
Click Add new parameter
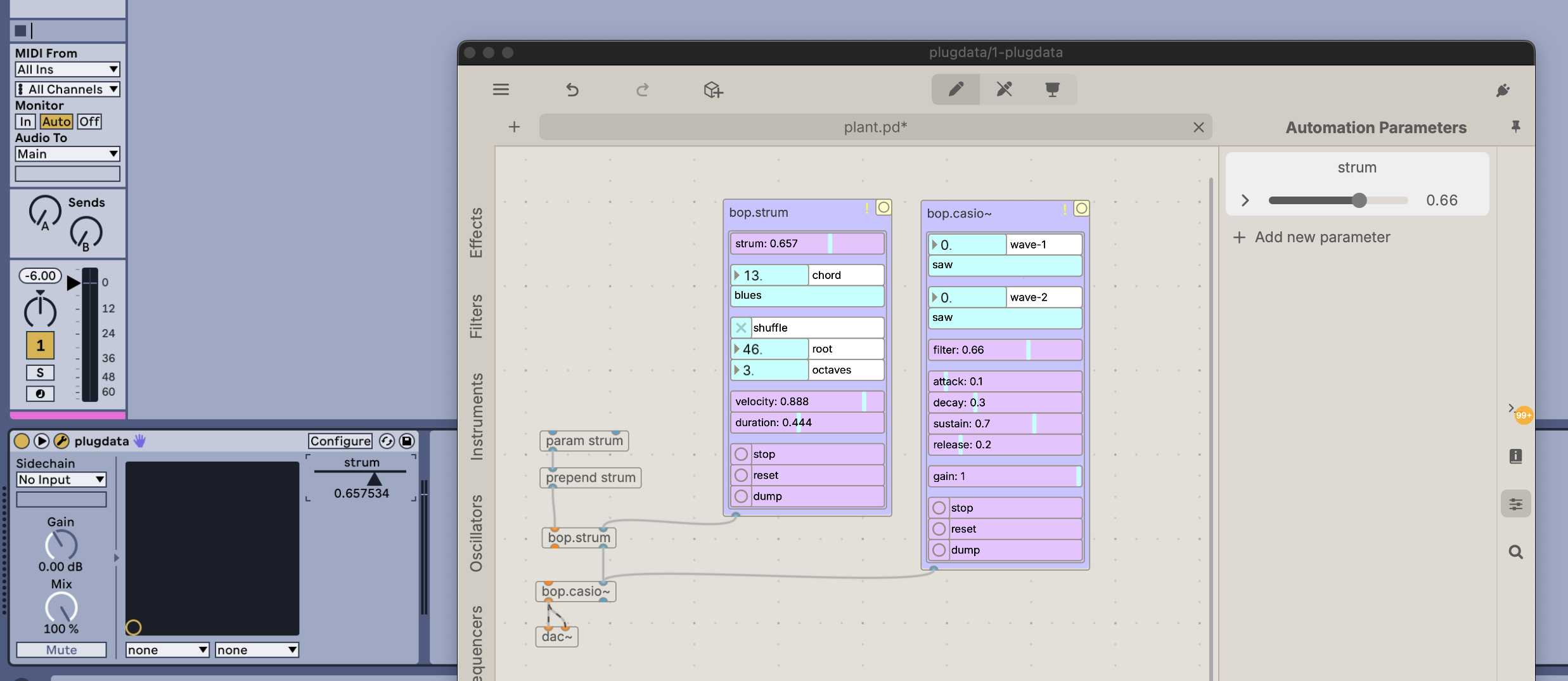click(1311, 237)
